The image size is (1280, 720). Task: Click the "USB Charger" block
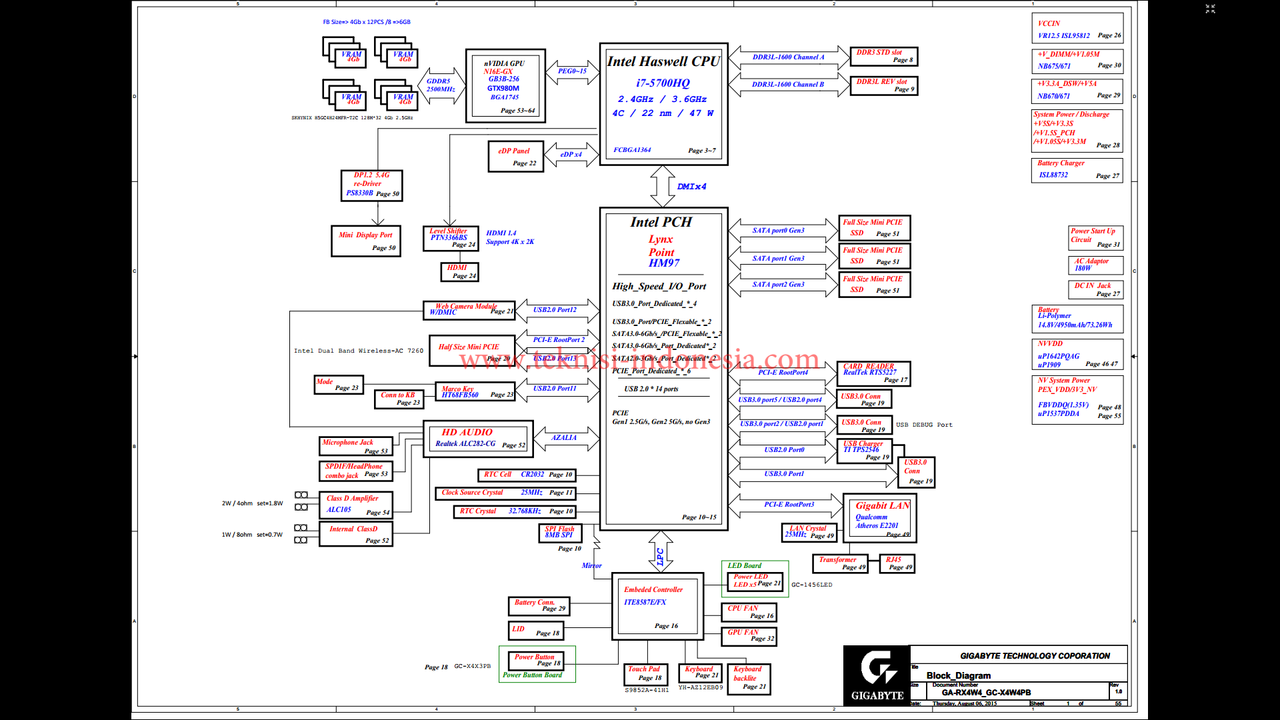tap(867, 450)
